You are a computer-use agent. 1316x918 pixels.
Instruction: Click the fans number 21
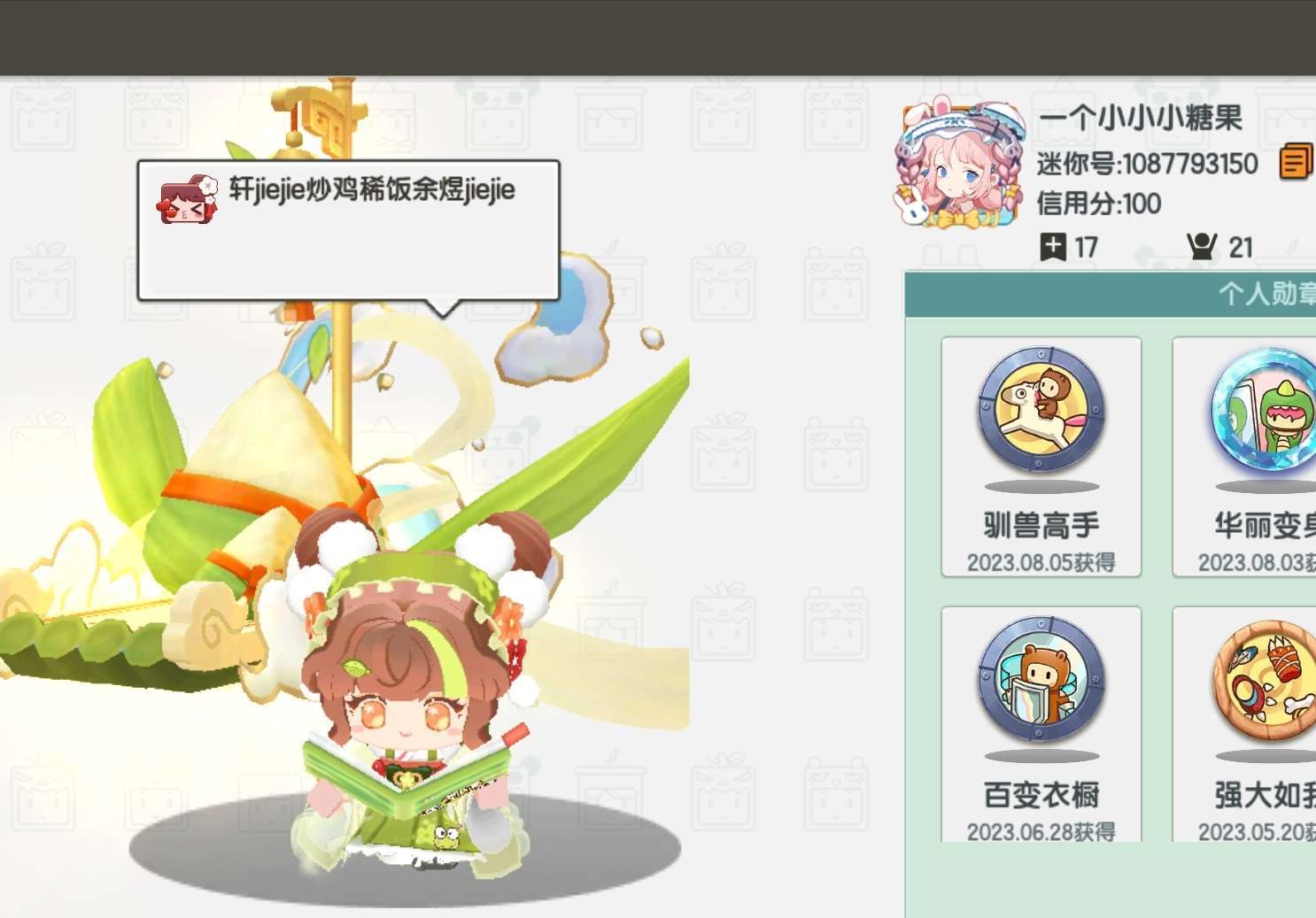(1241, 247)
